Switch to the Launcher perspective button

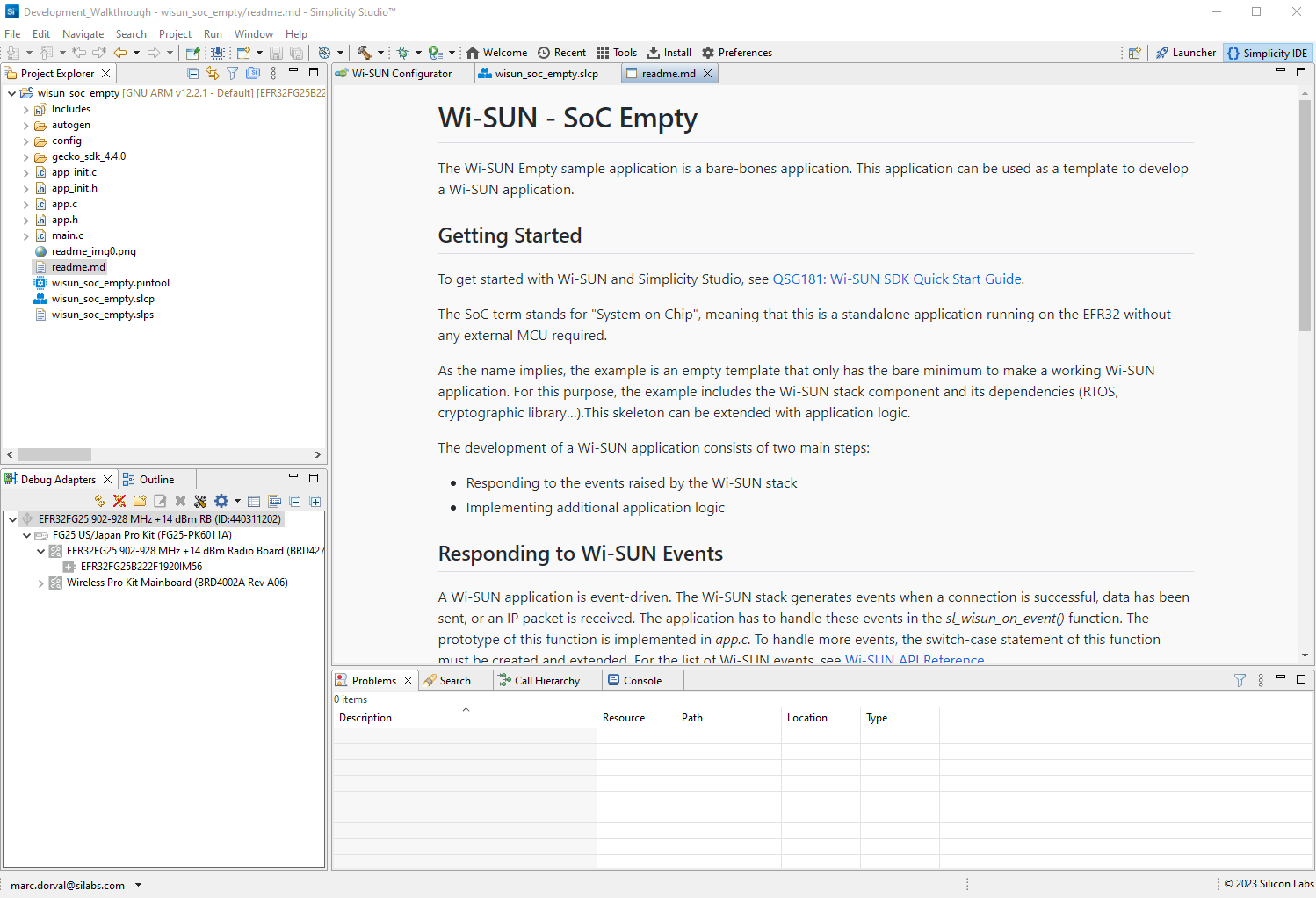point(1185,52)
